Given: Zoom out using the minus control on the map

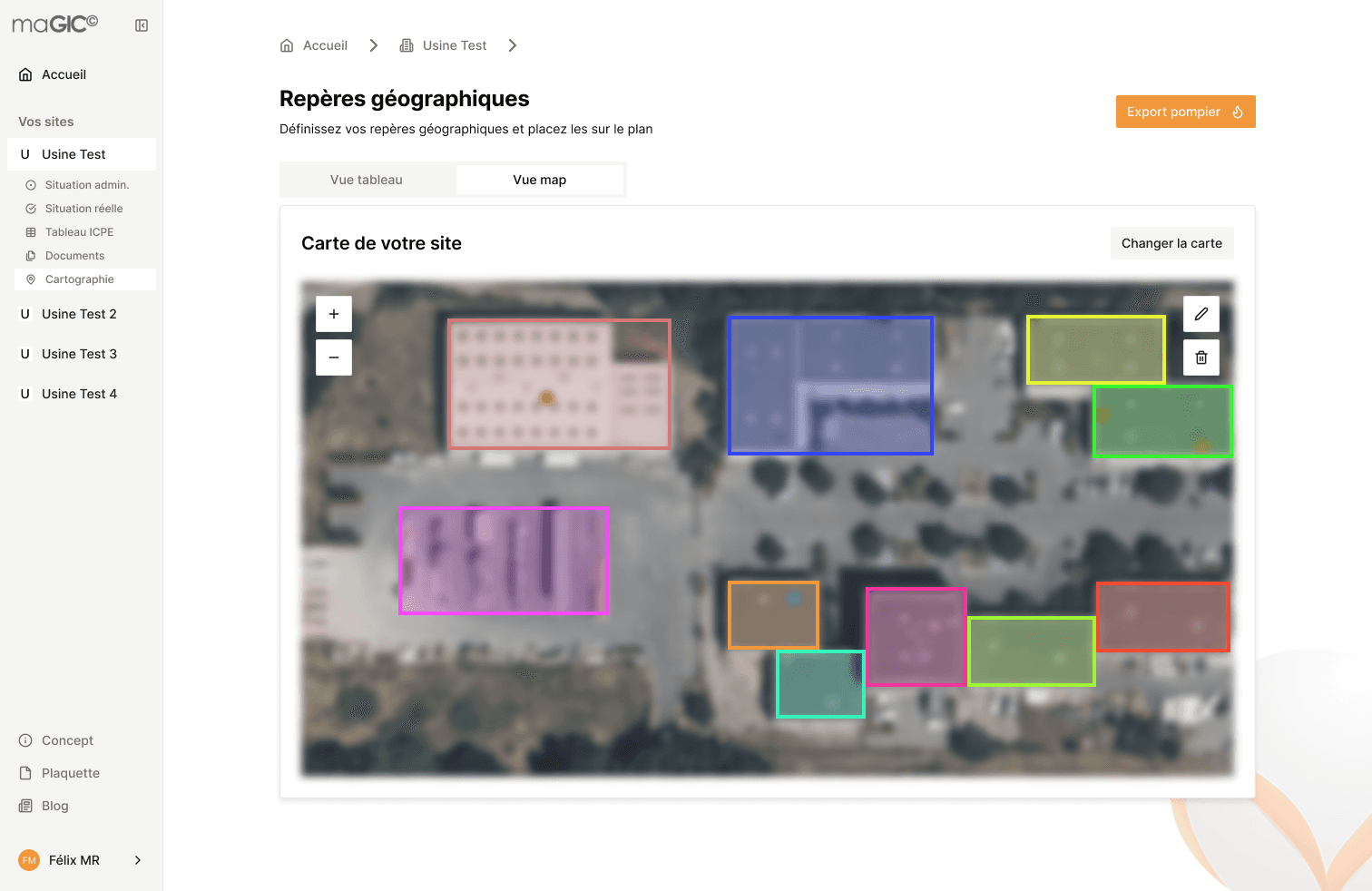Looking at the screenshot, I should (333, 357).
